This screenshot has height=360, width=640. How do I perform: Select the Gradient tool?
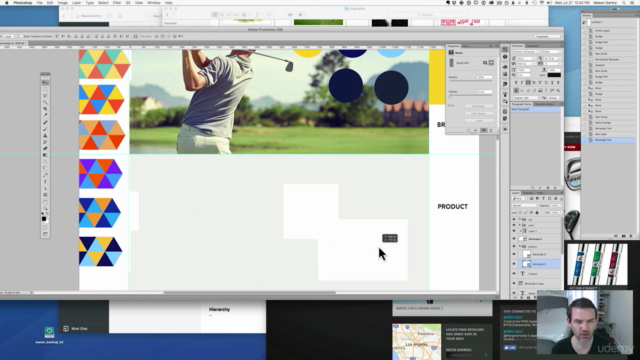point(45,155)
